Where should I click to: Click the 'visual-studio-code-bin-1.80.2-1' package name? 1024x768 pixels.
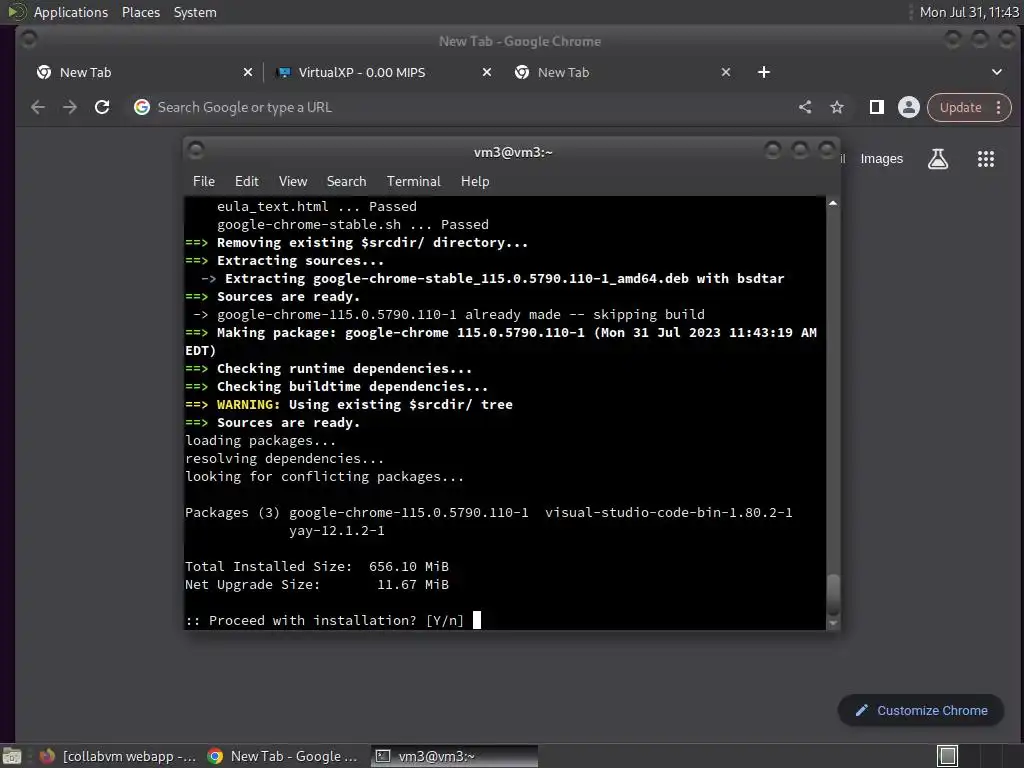point(669,513)
